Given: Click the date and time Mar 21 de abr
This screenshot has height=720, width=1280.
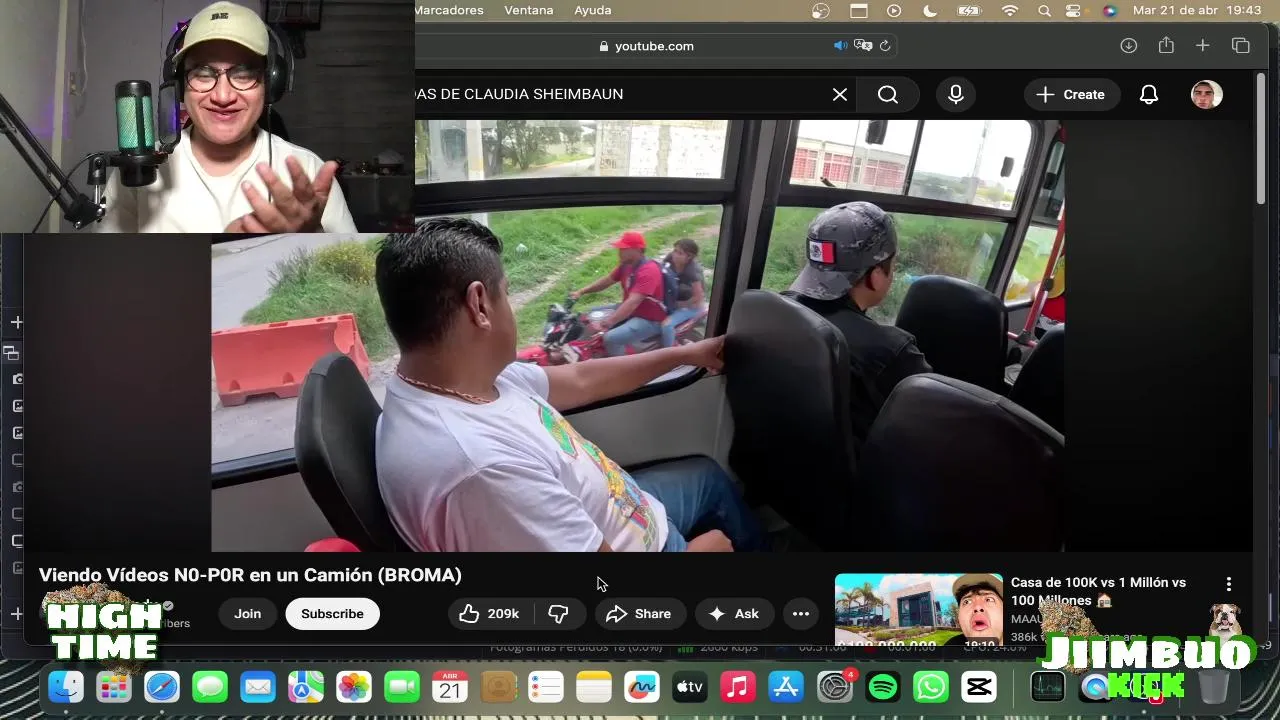Looking at the screenshot, I should [1197, 10].
